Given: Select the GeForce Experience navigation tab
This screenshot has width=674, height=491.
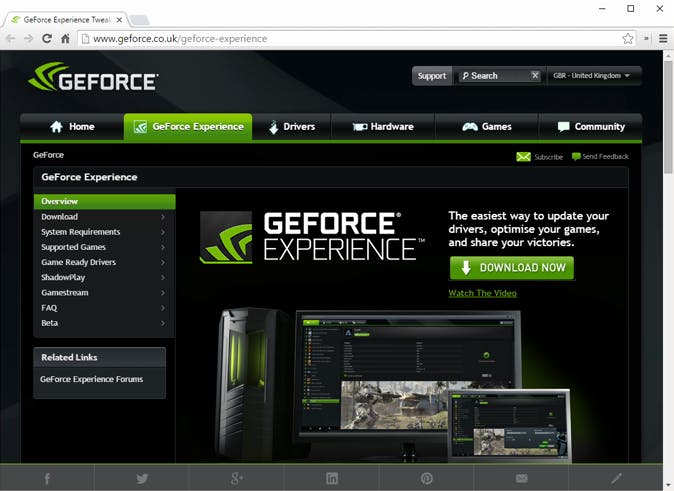Looking at the screenshot, I should 188,127.
